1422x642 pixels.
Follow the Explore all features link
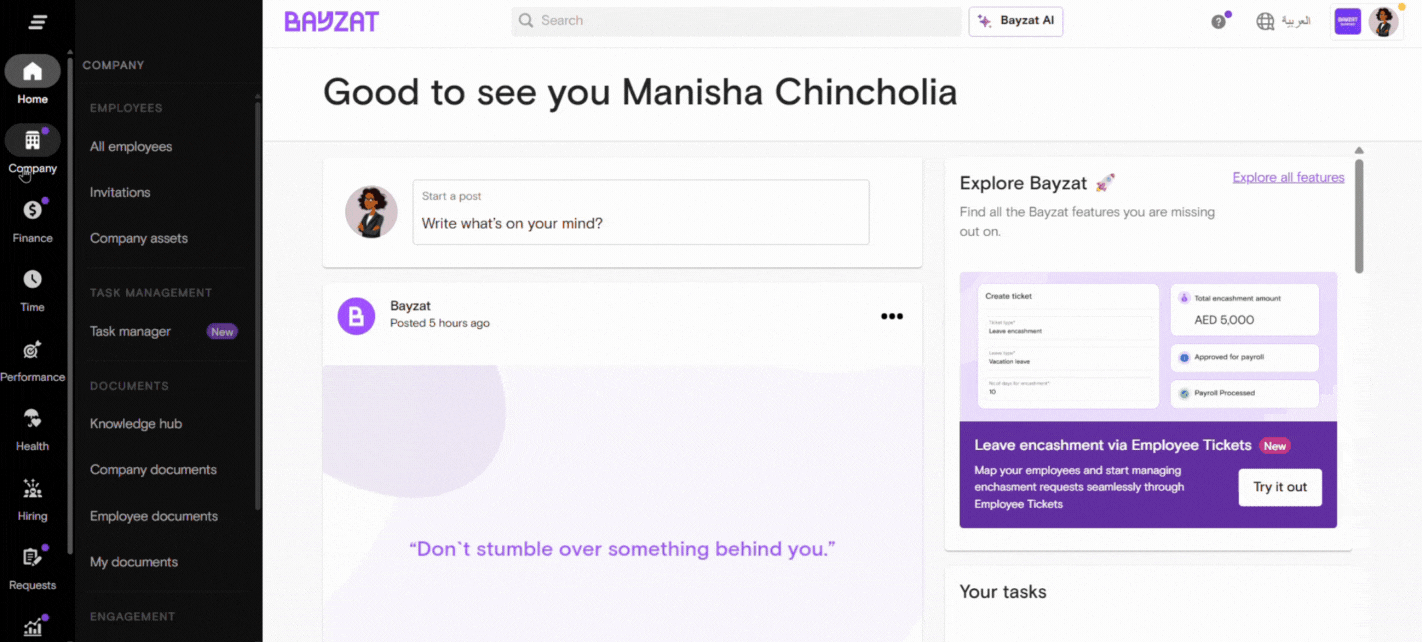point(1288,177)
